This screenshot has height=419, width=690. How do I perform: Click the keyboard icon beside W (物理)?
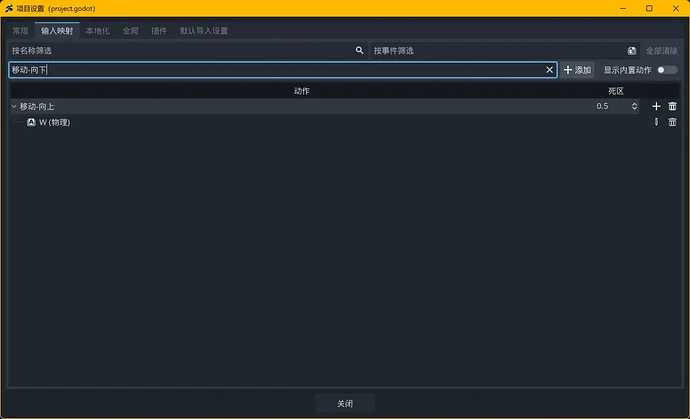click(x=31, y=122)
